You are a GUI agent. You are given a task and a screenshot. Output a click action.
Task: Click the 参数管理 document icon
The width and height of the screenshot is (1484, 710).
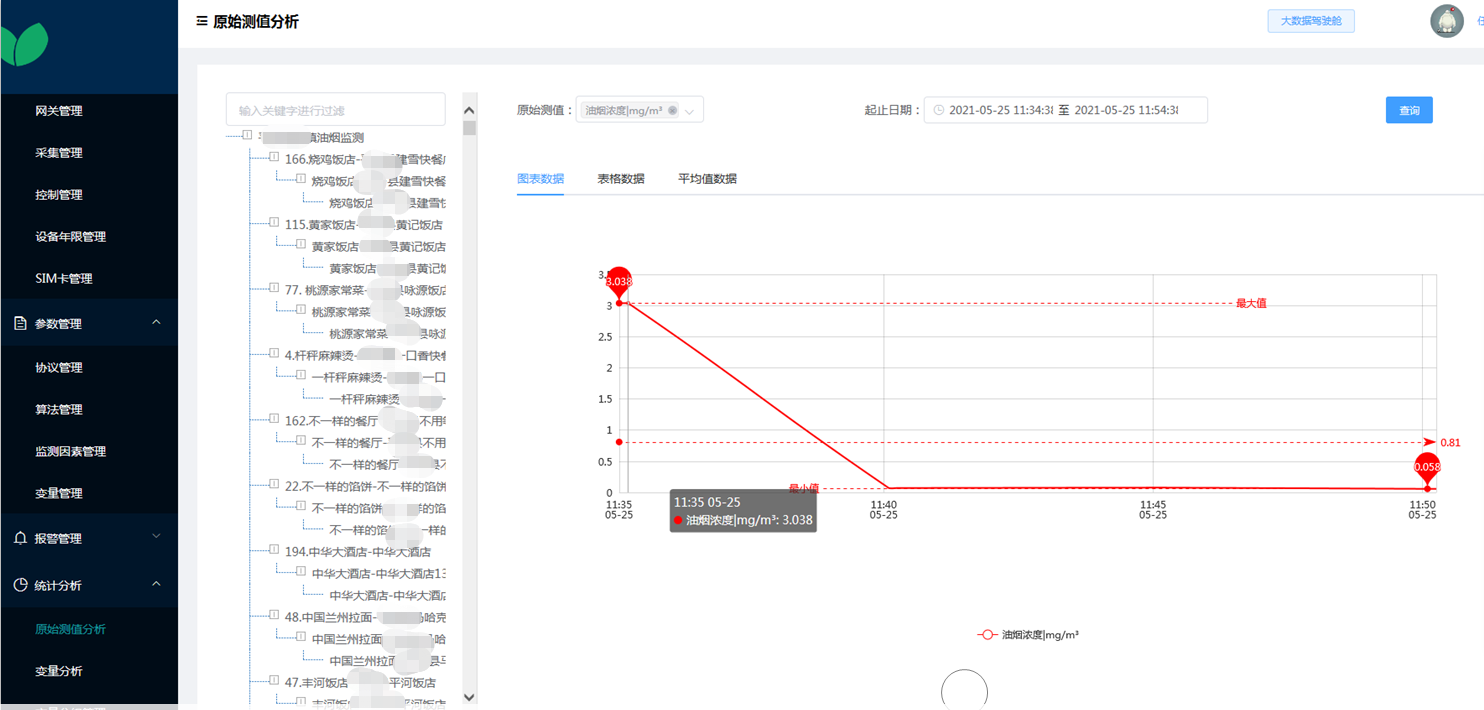[20, 323]
